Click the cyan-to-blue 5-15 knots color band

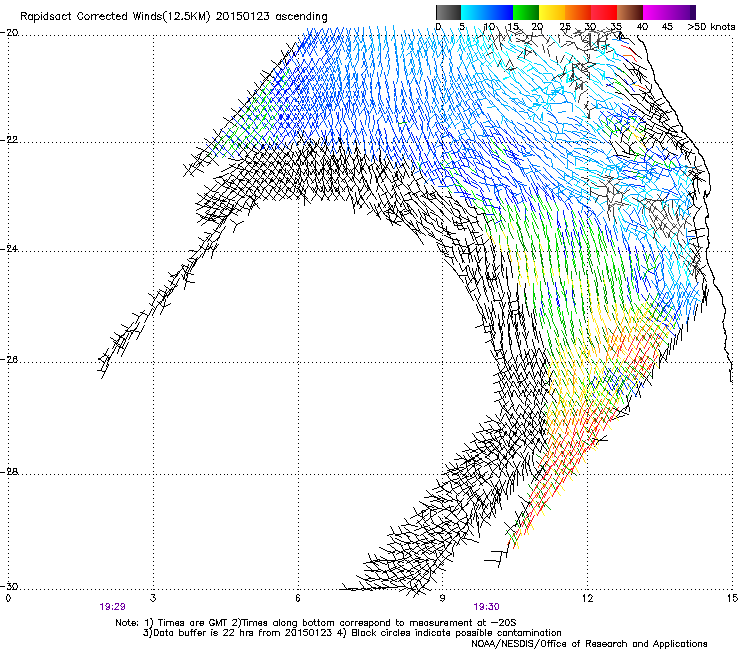[487, 12]
